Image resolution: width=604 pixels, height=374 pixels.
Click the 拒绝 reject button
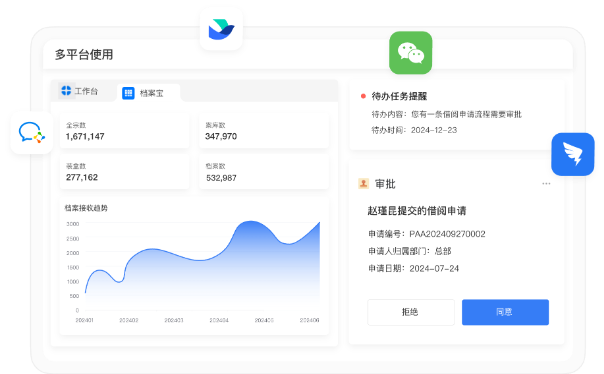[411, 312]
